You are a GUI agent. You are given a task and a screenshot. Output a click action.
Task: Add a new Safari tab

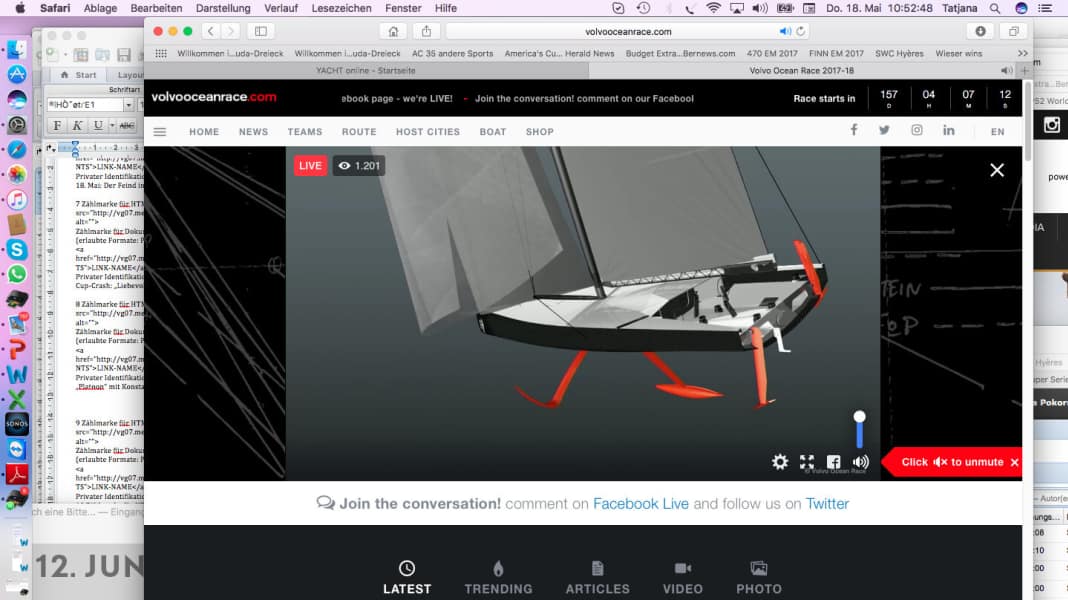tap(1024, 71)
